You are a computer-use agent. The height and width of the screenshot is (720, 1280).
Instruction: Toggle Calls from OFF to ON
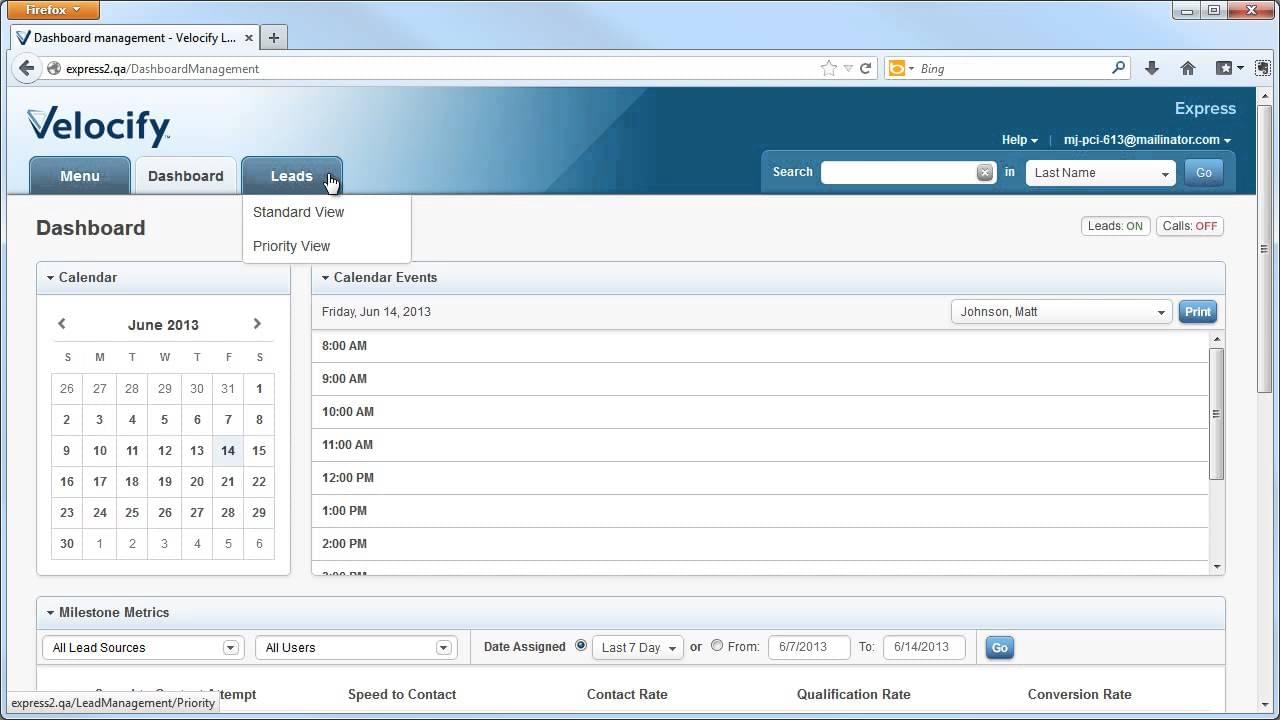[x=1189, y=226]
